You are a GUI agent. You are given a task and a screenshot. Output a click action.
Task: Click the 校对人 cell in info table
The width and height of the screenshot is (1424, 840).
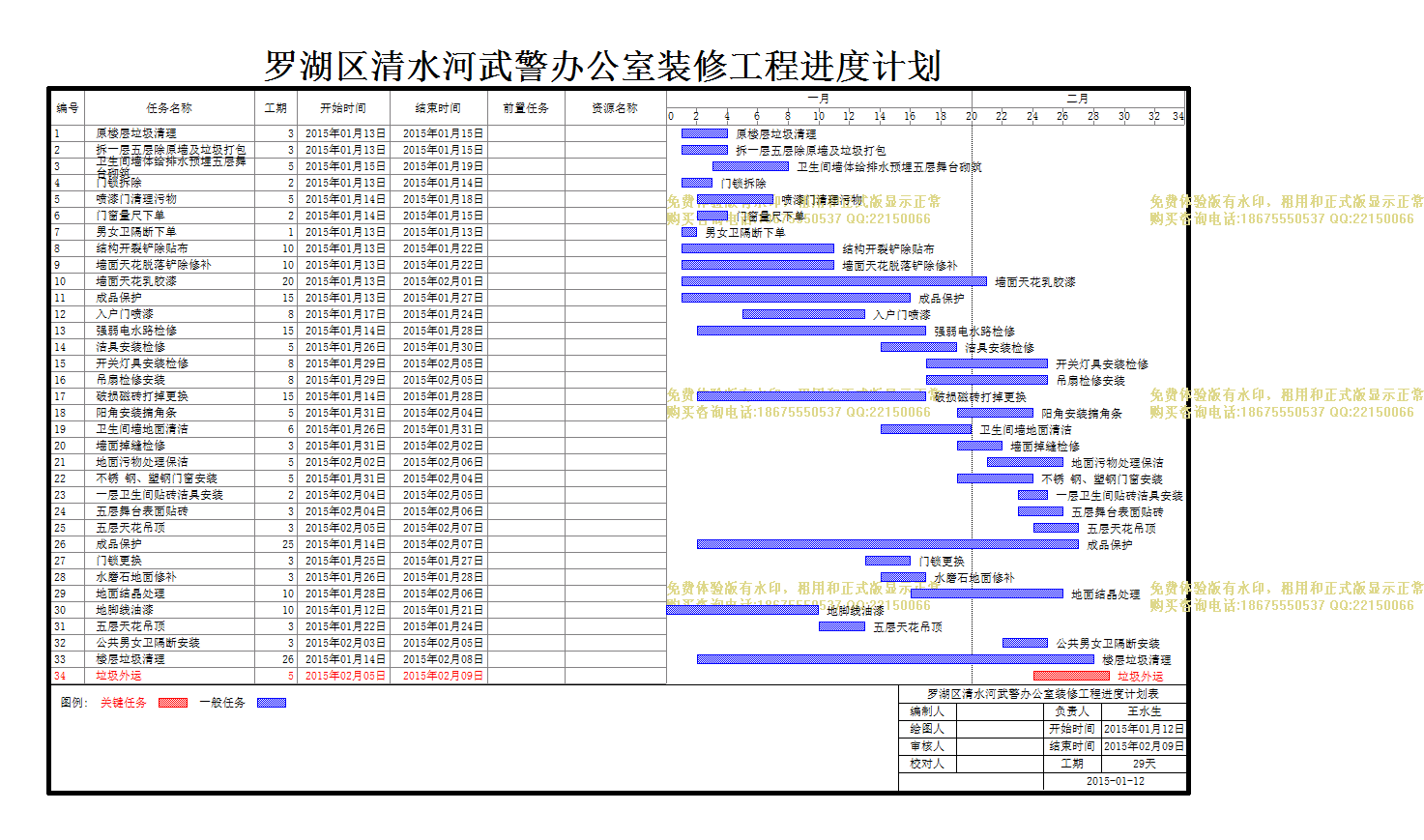[926, 764]
